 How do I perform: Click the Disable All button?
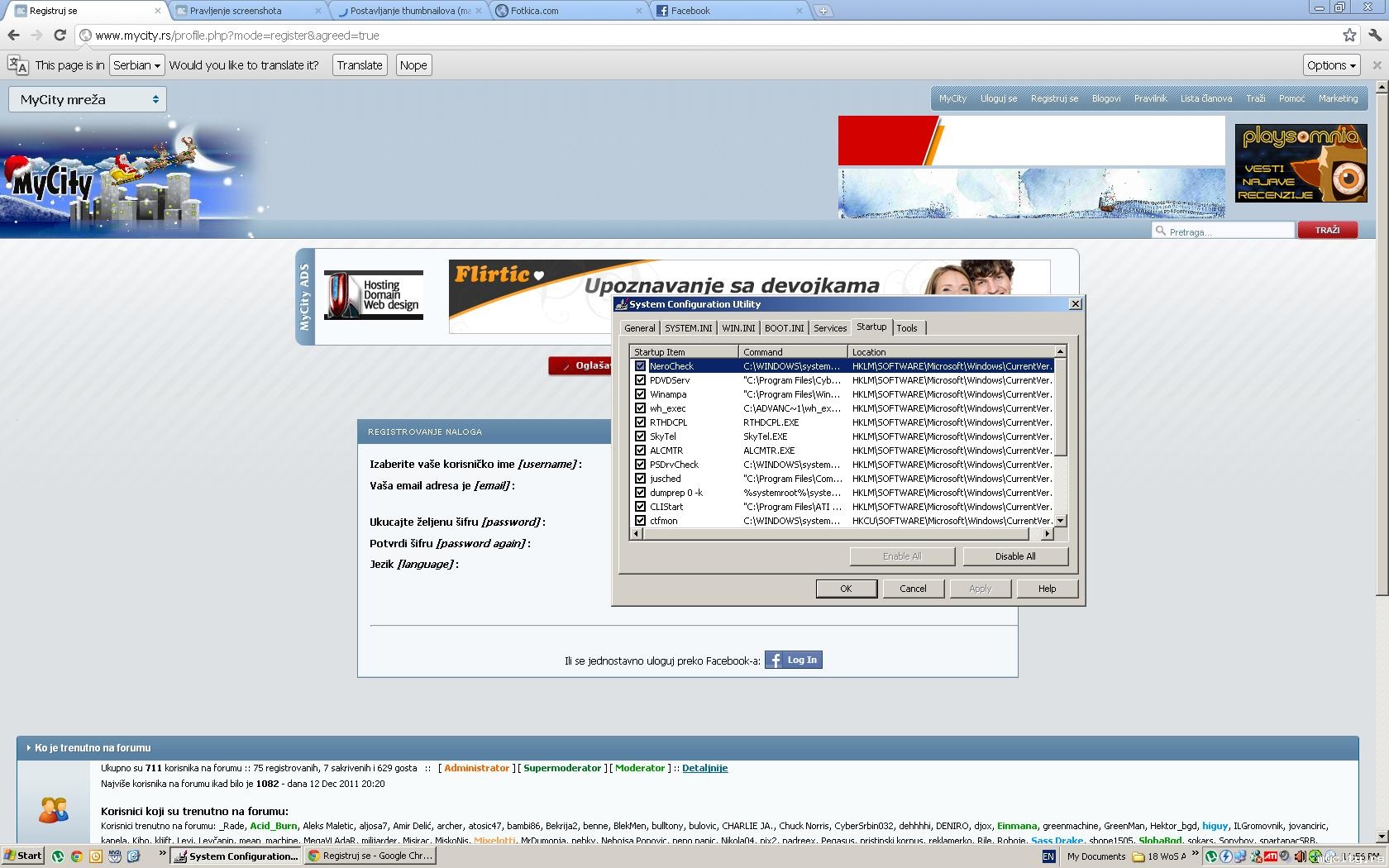click(x=1015, y=556)
